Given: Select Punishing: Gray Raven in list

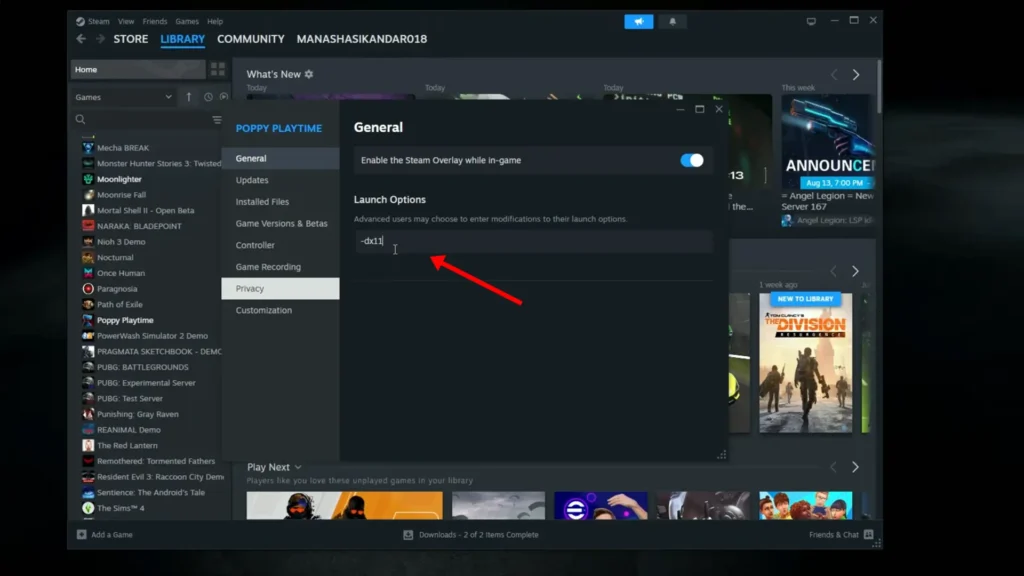Looking at the screenshot, I should coord(137,414).
